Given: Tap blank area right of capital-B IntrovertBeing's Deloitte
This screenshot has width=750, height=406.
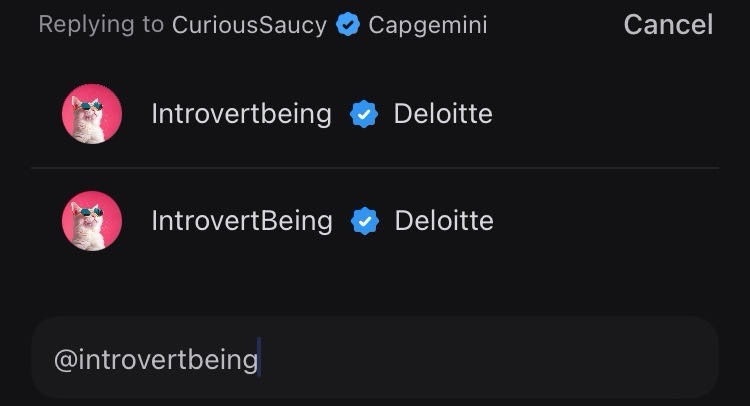Looking at the screenshot, I should [610, 221].
